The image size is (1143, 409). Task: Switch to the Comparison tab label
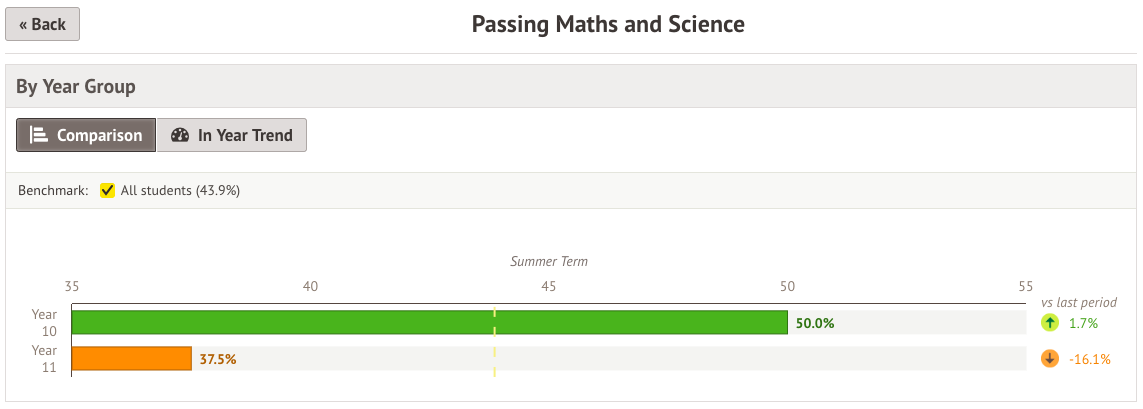99,135
